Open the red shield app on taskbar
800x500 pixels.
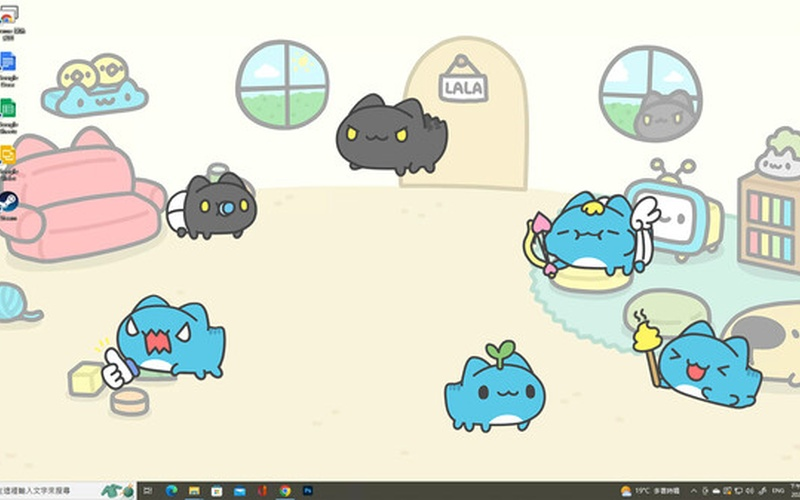click(262, 491)
